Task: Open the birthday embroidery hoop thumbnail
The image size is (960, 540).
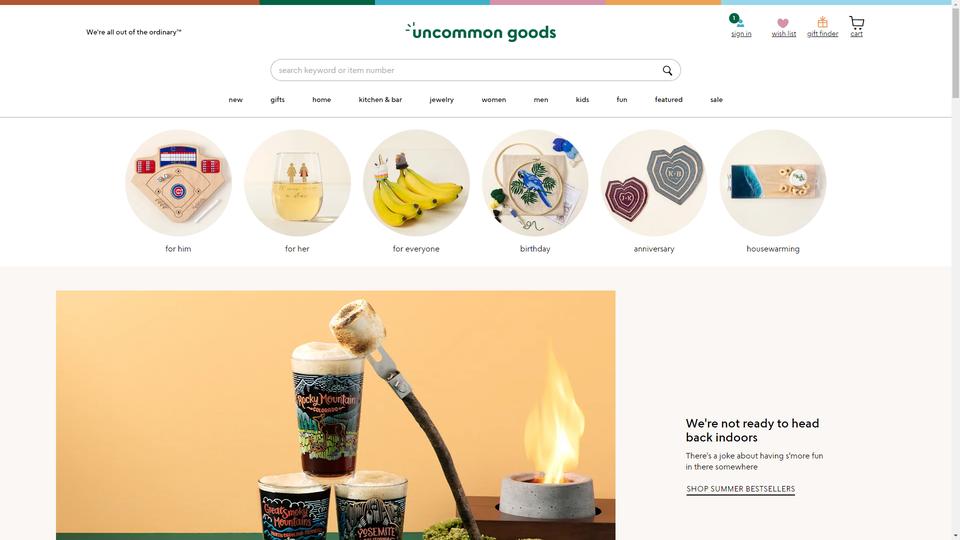Action: pyautogui.click(x=535, y=182)
